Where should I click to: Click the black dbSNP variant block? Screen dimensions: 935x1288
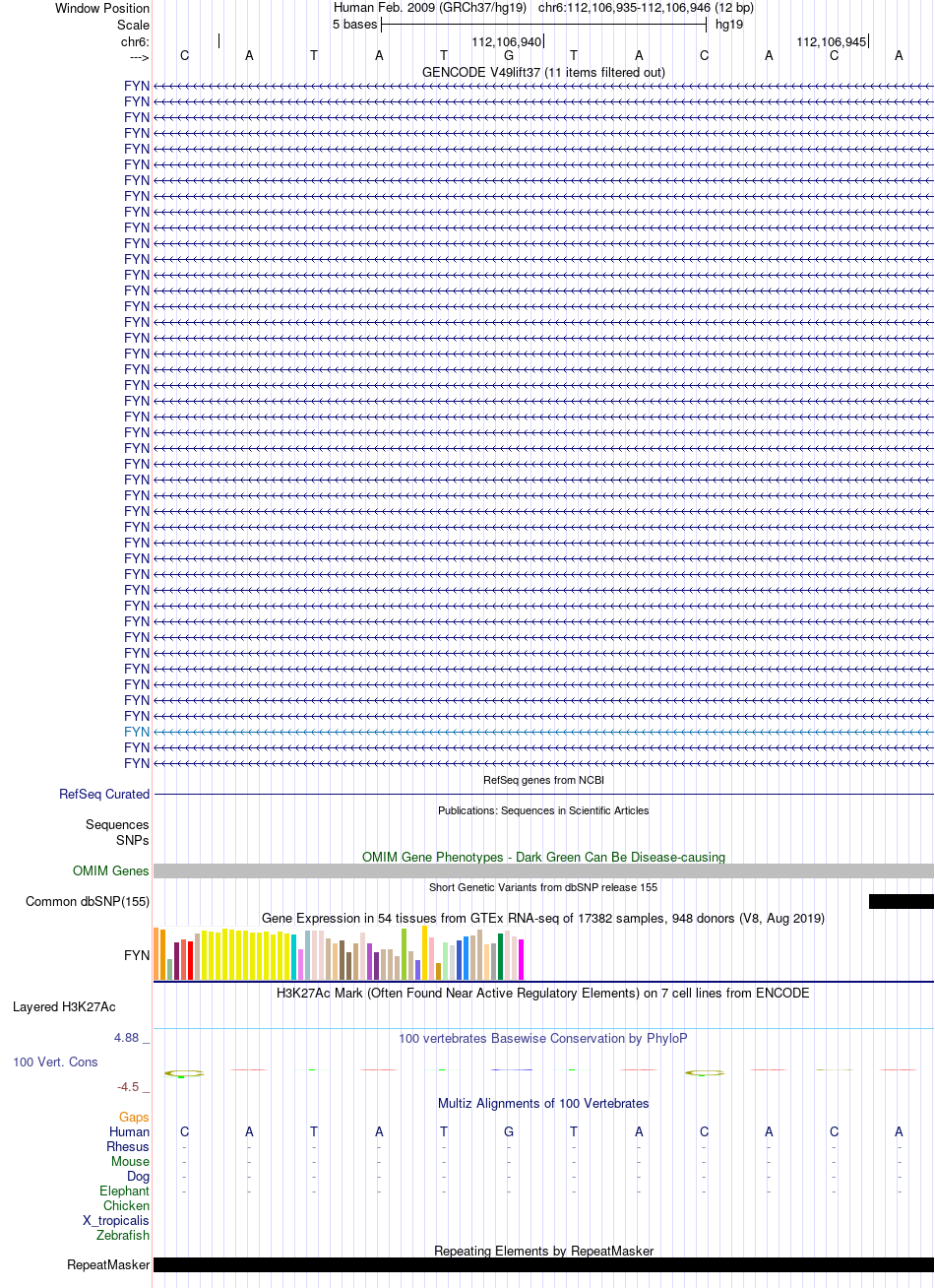coord(902,901)
